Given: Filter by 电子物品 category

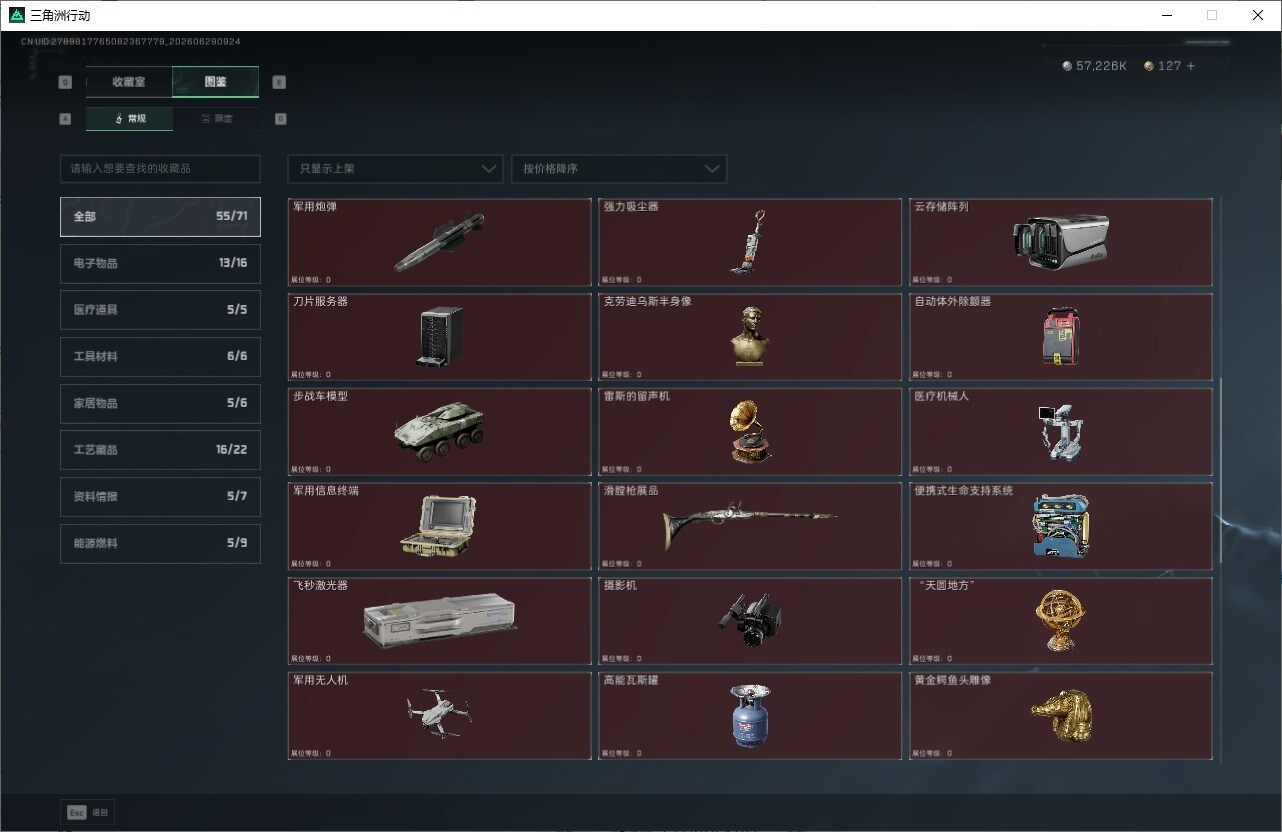Looking at the screenshot, I should [160, 263].
